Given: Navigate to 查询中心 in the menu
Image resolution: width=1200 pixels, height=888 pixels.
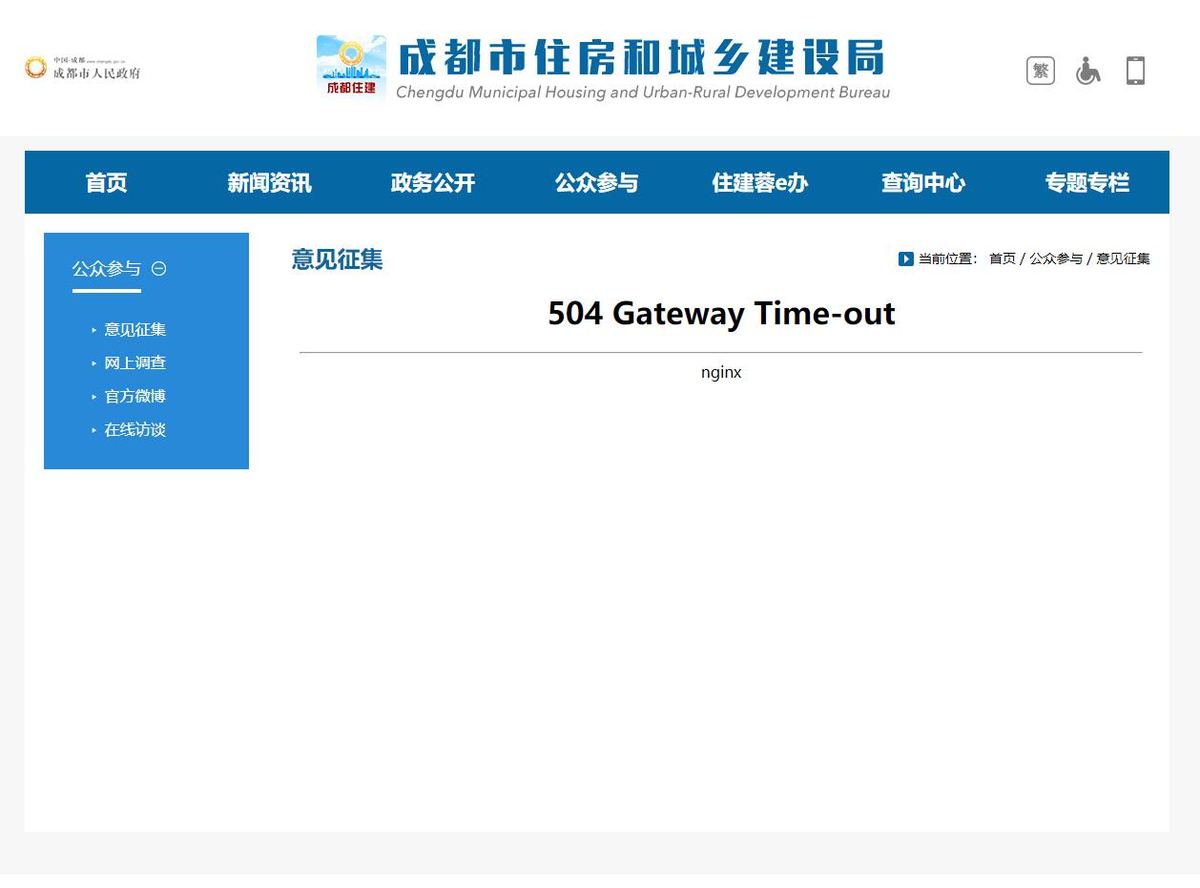Looking at the screenshot, I should [922, 183].
